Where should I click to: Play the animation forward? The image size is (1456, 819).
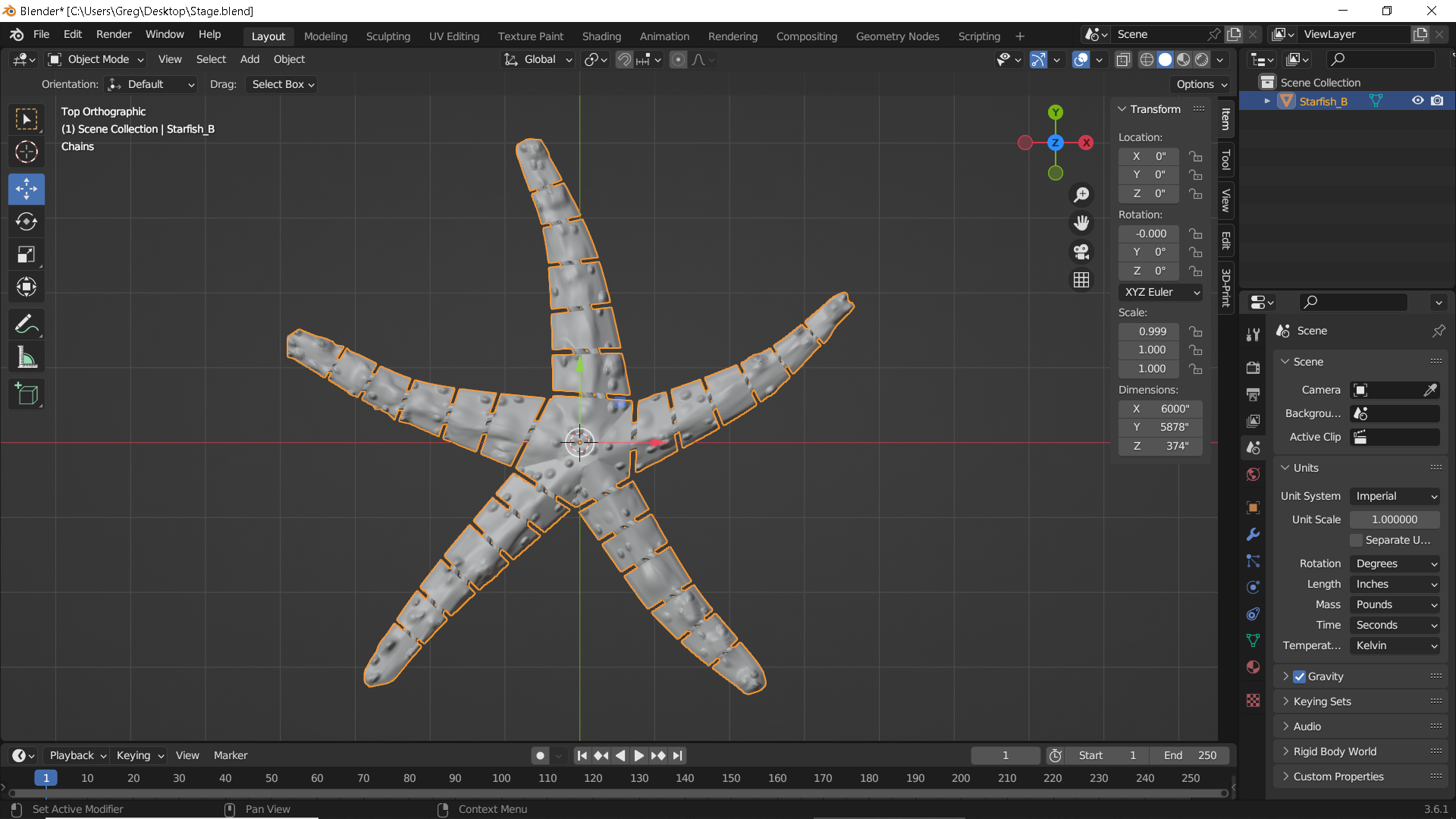click(x=639, y=755)
